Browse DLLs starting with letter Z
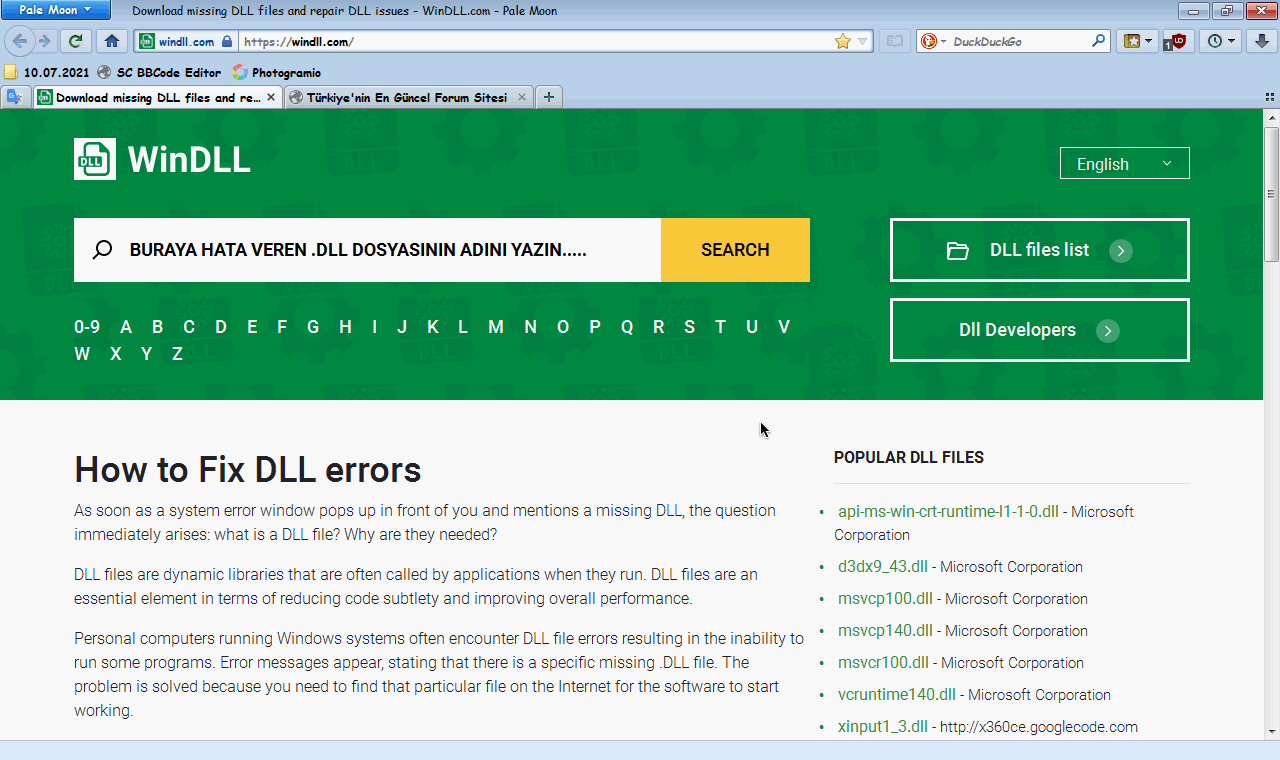 pos(177,354)
